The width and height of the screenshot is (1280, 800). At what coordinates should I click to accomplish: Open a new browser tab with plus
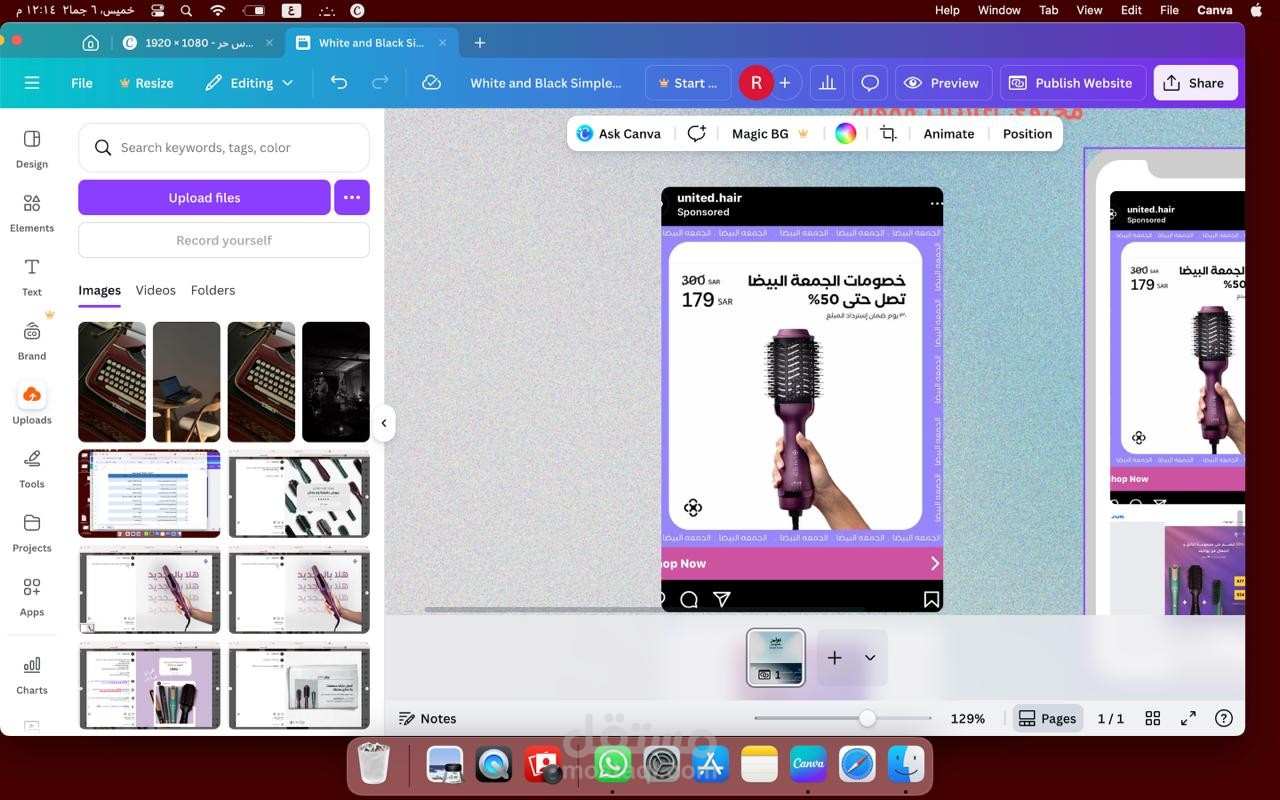[x=480, y=43]
